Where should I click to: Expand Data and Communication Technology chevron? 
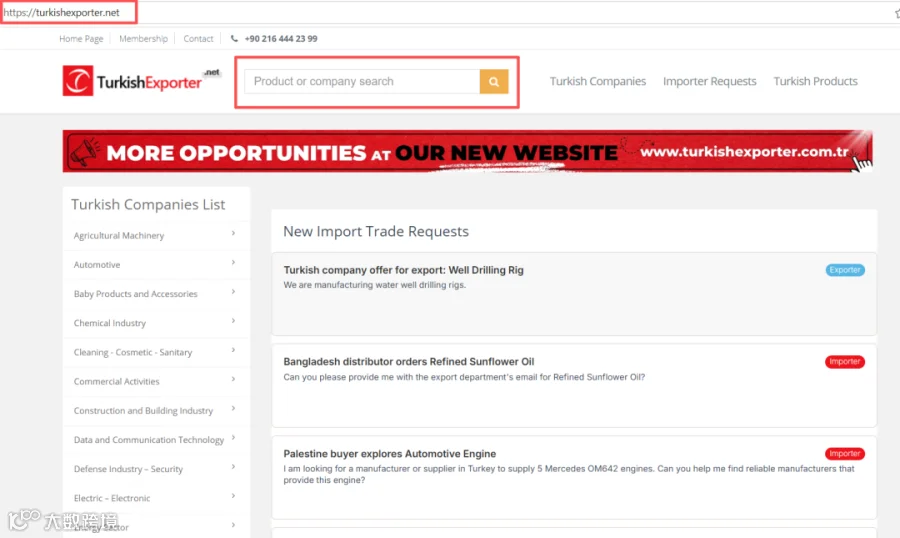tap(233, 438)
